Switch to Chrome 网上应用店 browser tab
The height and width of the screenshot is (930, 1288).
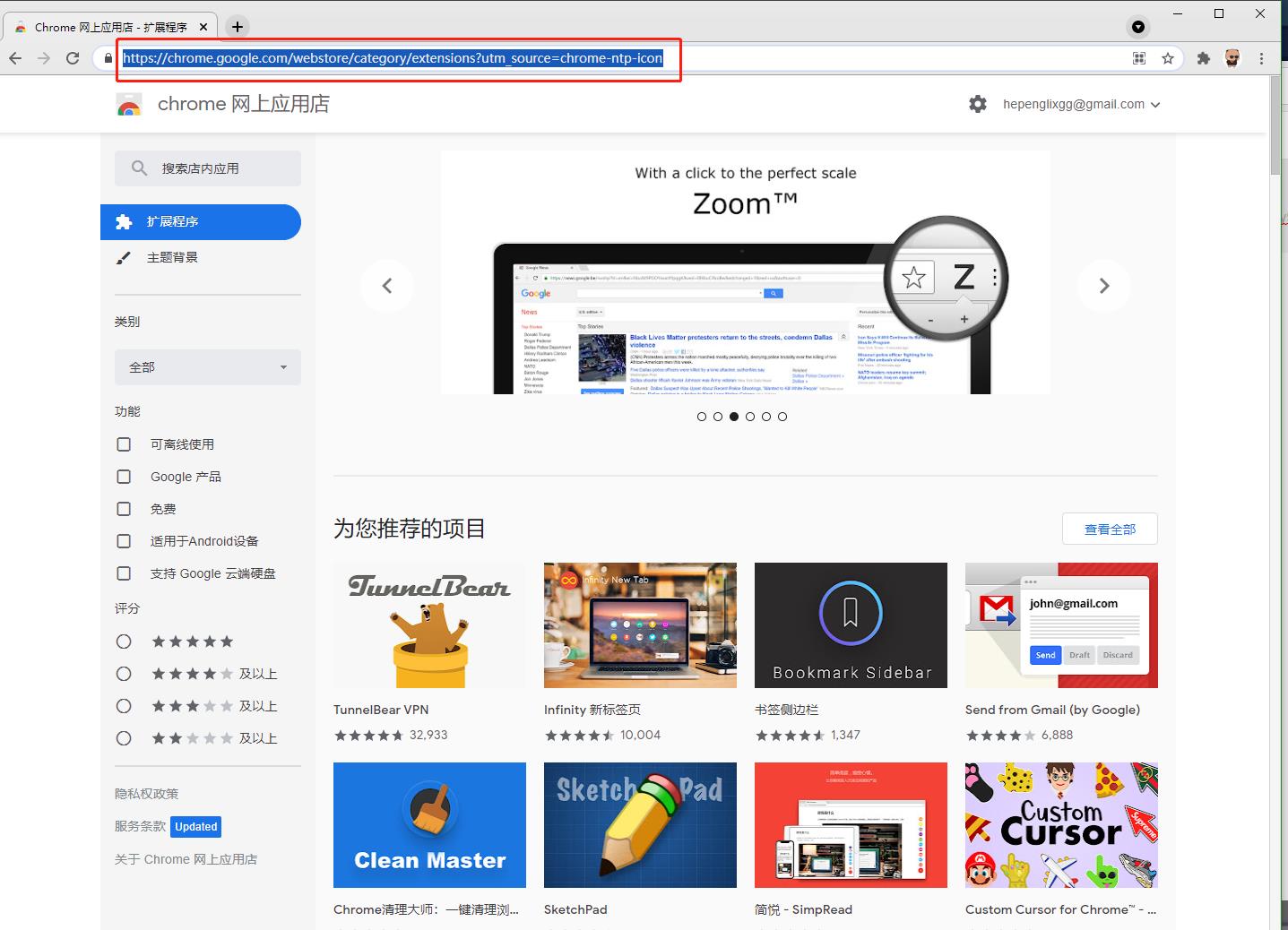point(111,27)
